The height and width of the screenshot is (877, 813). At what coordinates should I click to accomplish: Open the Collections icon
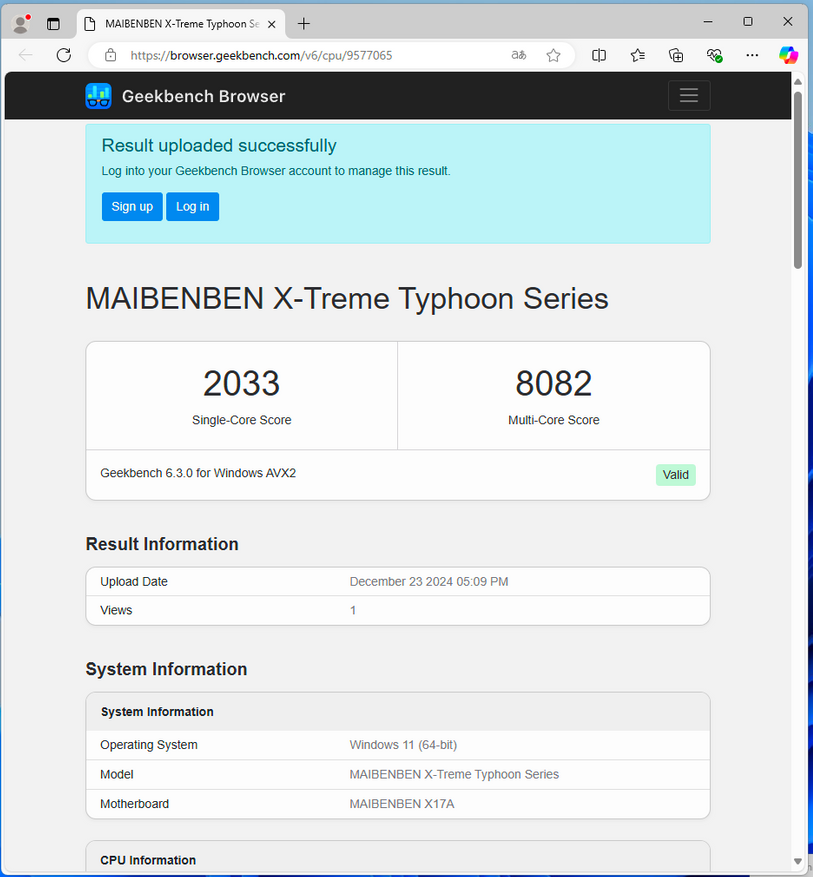(676, 55)
